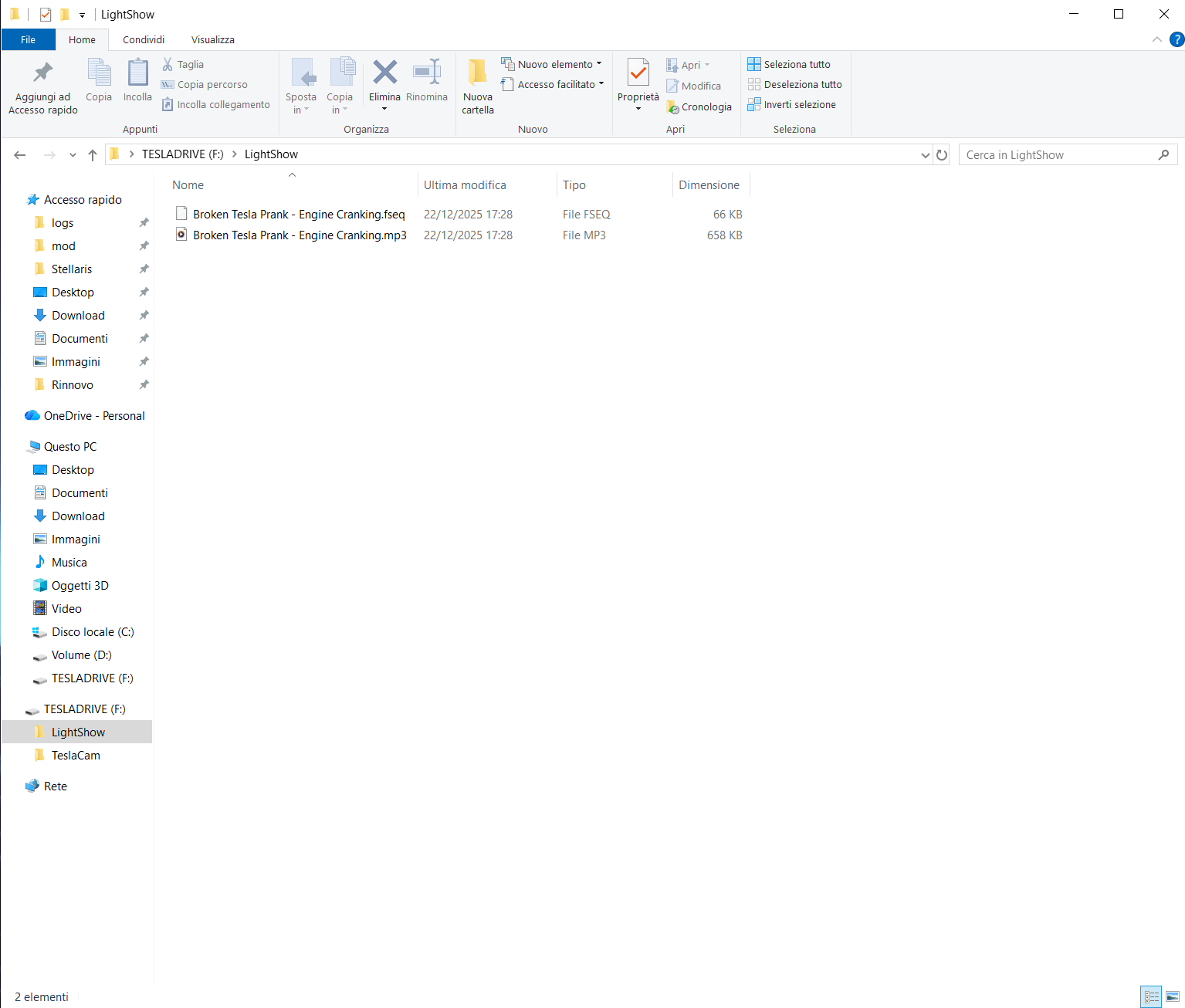The width and height of the screenshot is (1185, 1008).
Task: Open the help question mark icon
Action: click(1177, 39)
